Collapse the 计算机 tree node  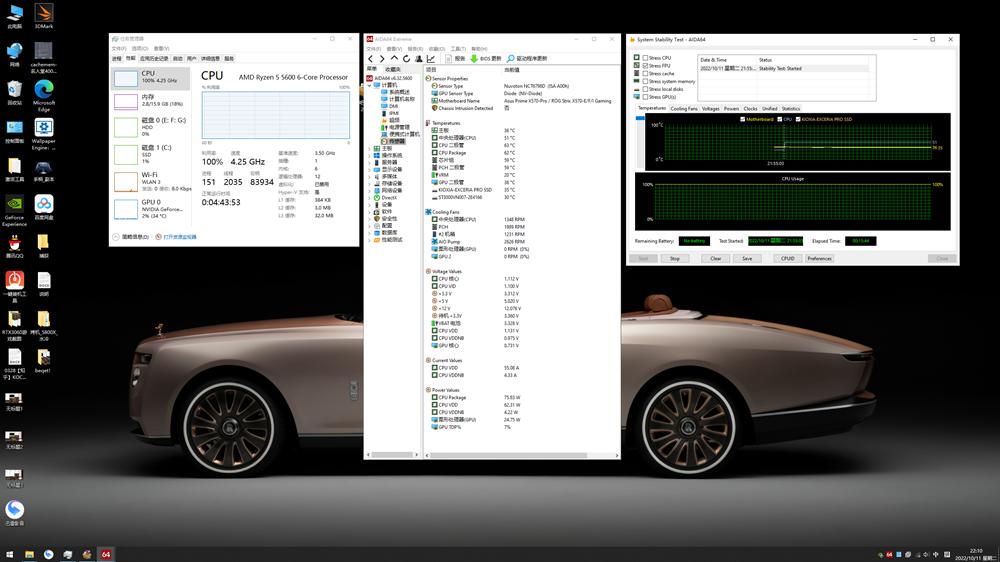click(x=370, y=85)
